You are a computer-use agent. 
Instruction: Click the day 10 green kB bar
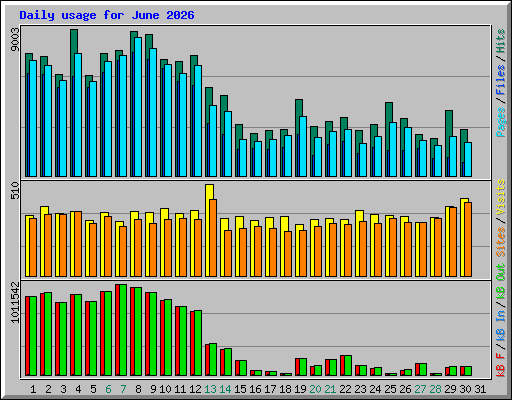tap(168, 337)
